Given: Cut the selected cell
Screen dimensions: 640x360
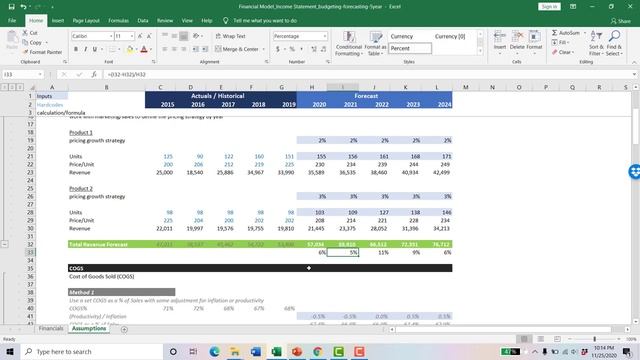Looking at the screenshot, I should [30, 33].
